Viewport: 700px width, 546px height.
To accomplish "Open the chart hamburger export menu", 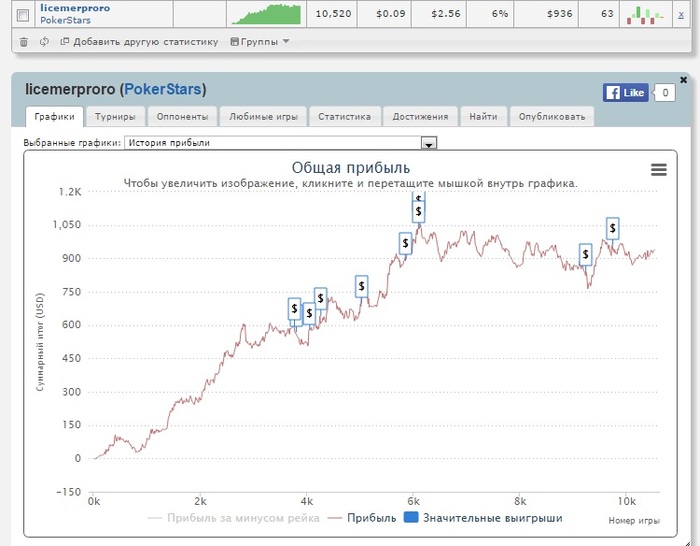I will [658, 170].
